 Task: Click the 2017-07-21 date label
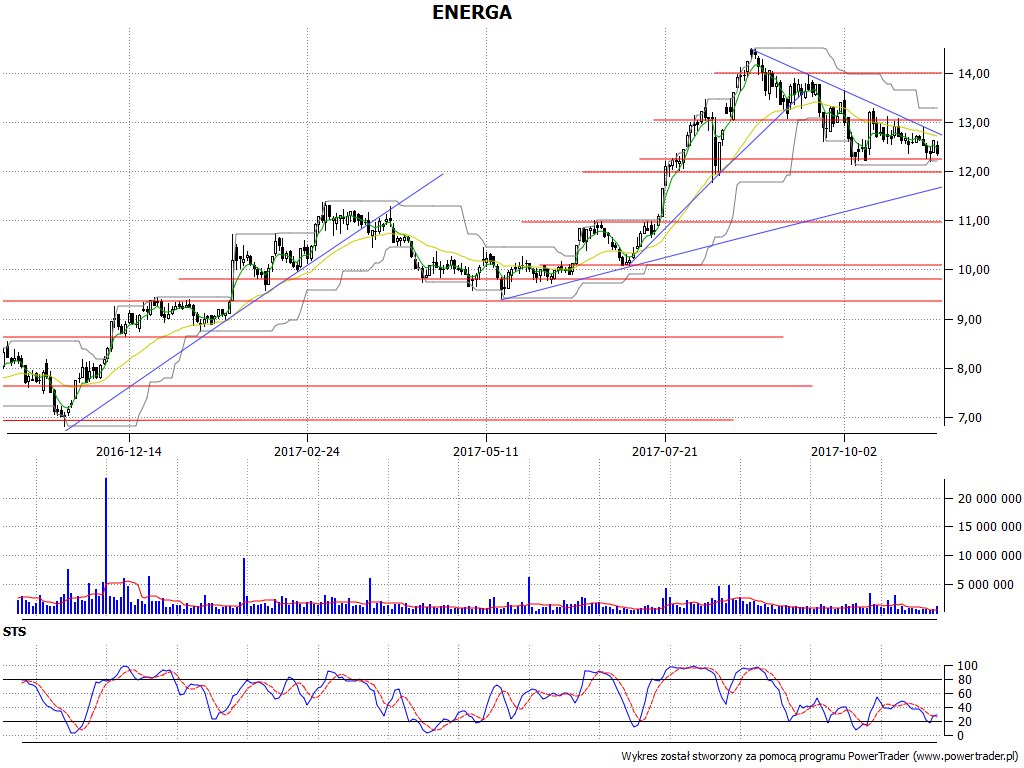[x=665, y=451]
